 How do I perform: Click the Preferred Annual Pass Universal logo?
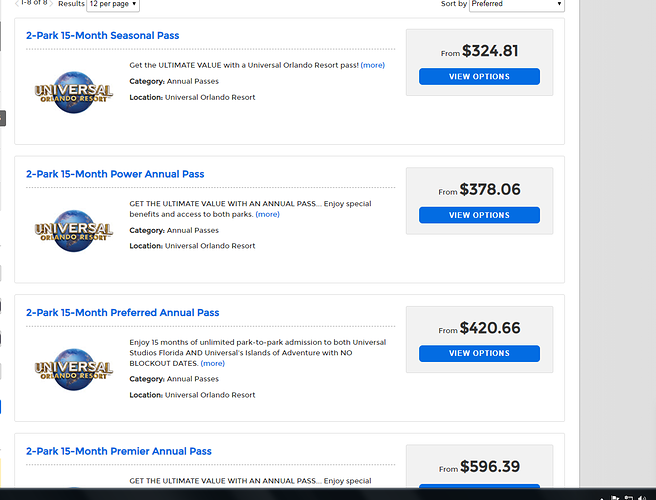[74, 369]
